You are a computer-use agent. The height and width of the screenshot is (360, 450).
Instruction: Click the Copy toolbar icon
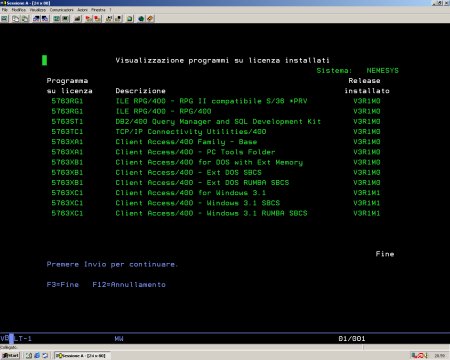pyautogui.click(x=15, y=19)
